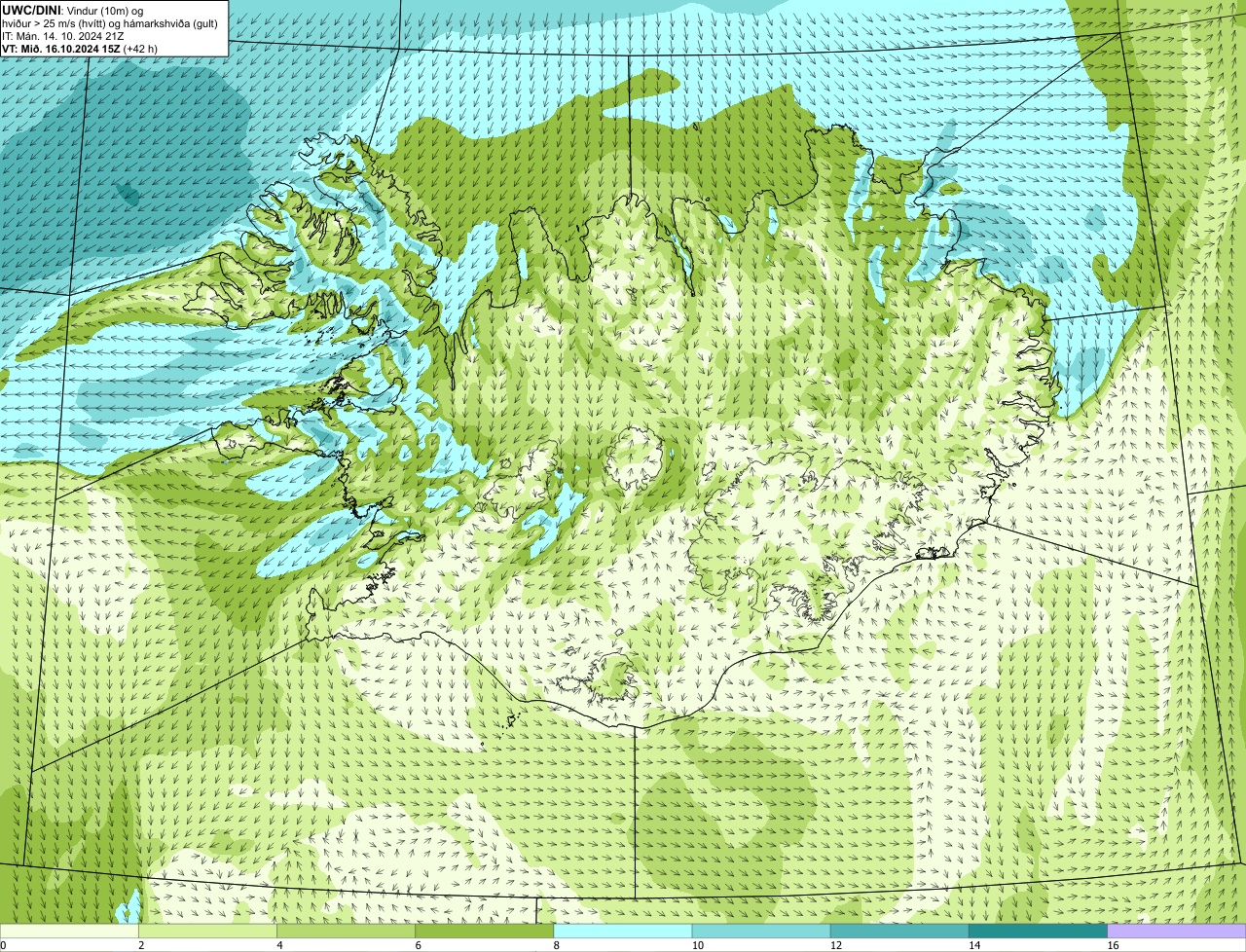This screenshot has width=1246, height=952.
Task: Click the 10–12 m/s light teal legend swatch
Action: 761,931
